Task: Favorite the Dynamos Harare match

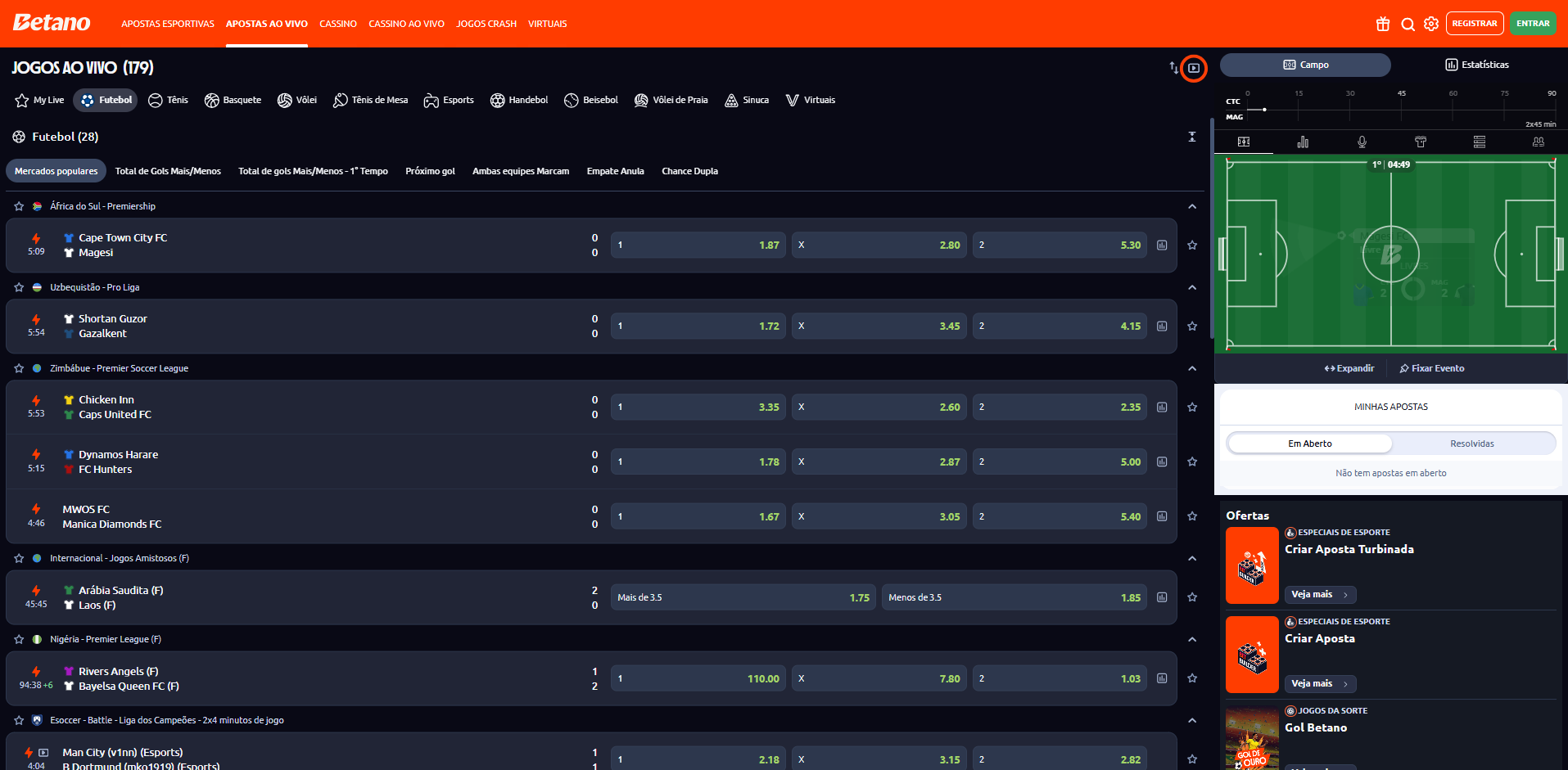Action: coord(1192,462)
